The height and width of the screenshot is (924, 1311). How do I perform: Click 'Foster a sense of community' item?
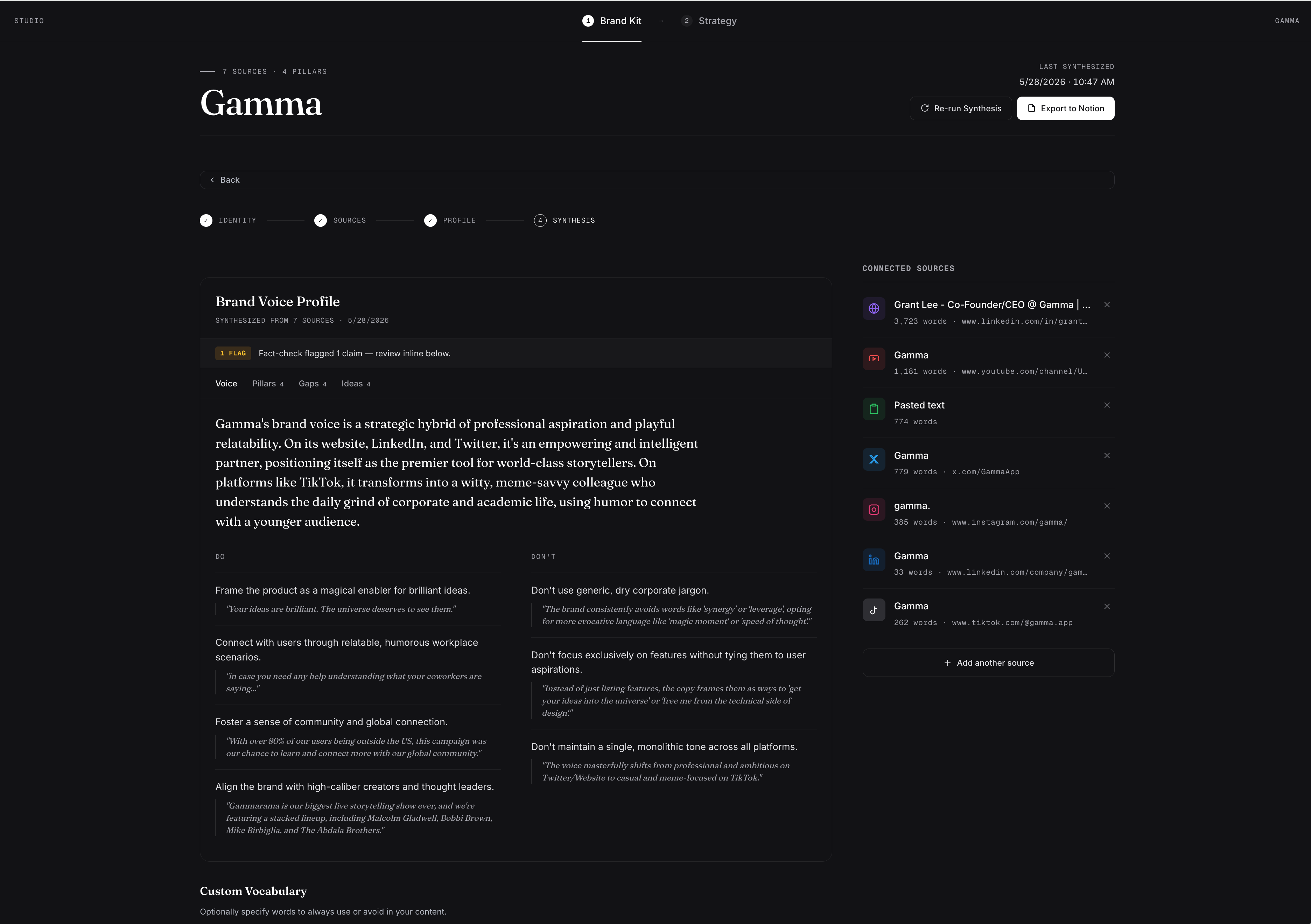331,722
